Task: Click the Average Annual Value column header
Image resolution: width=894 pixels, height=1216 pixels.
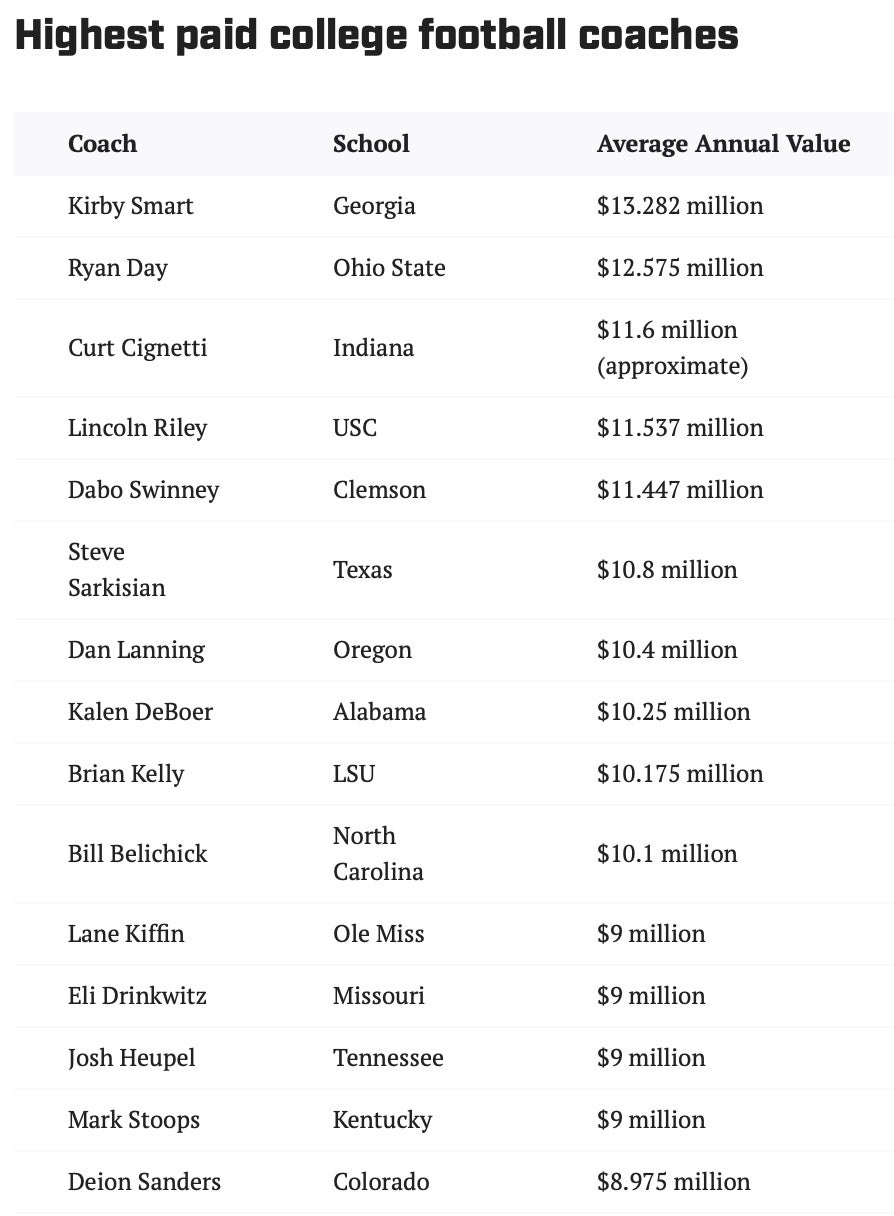Action: click(723, 144)
